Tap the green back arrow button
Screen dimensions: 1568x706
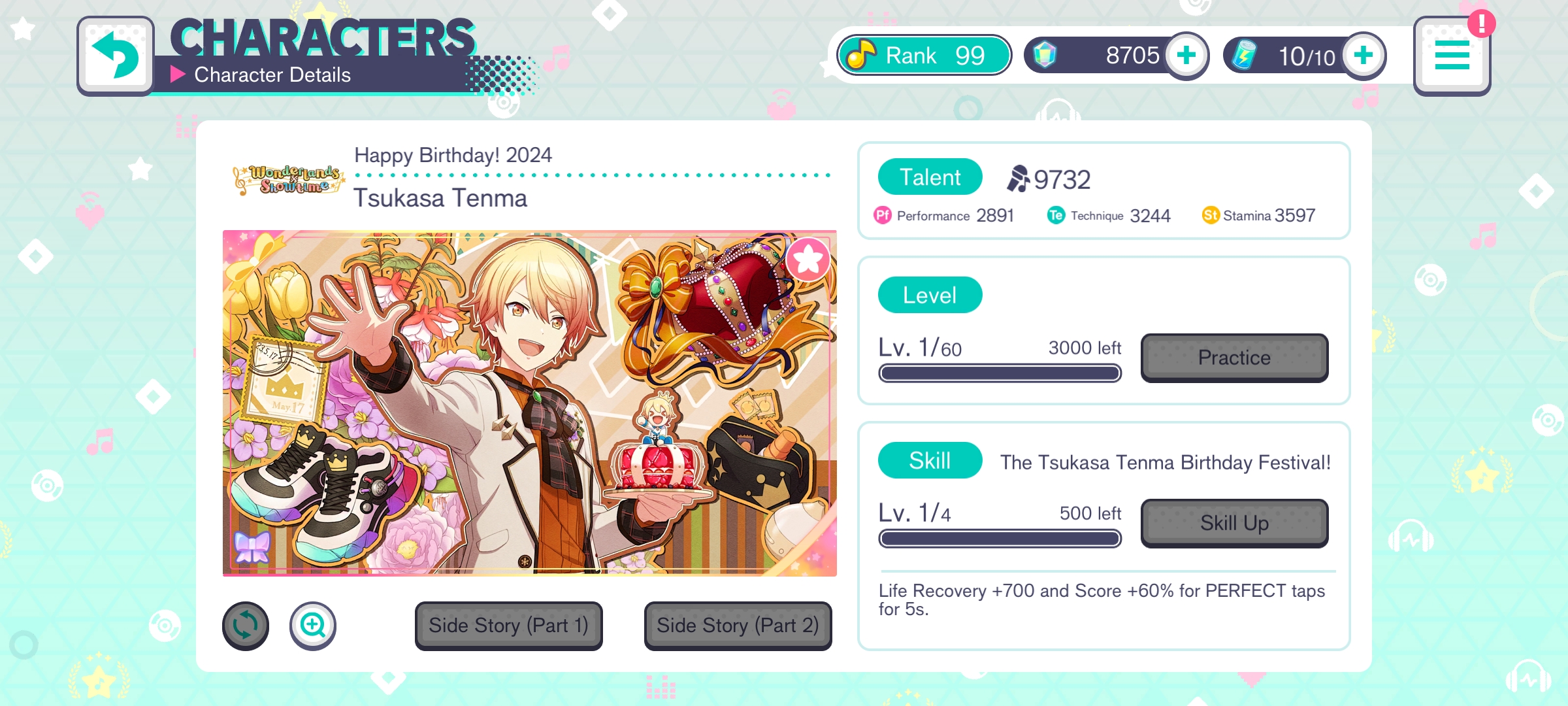[116, 56]
